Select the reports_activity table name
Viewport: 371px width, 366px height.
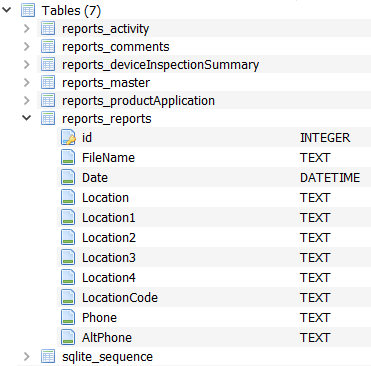[106, 29]
